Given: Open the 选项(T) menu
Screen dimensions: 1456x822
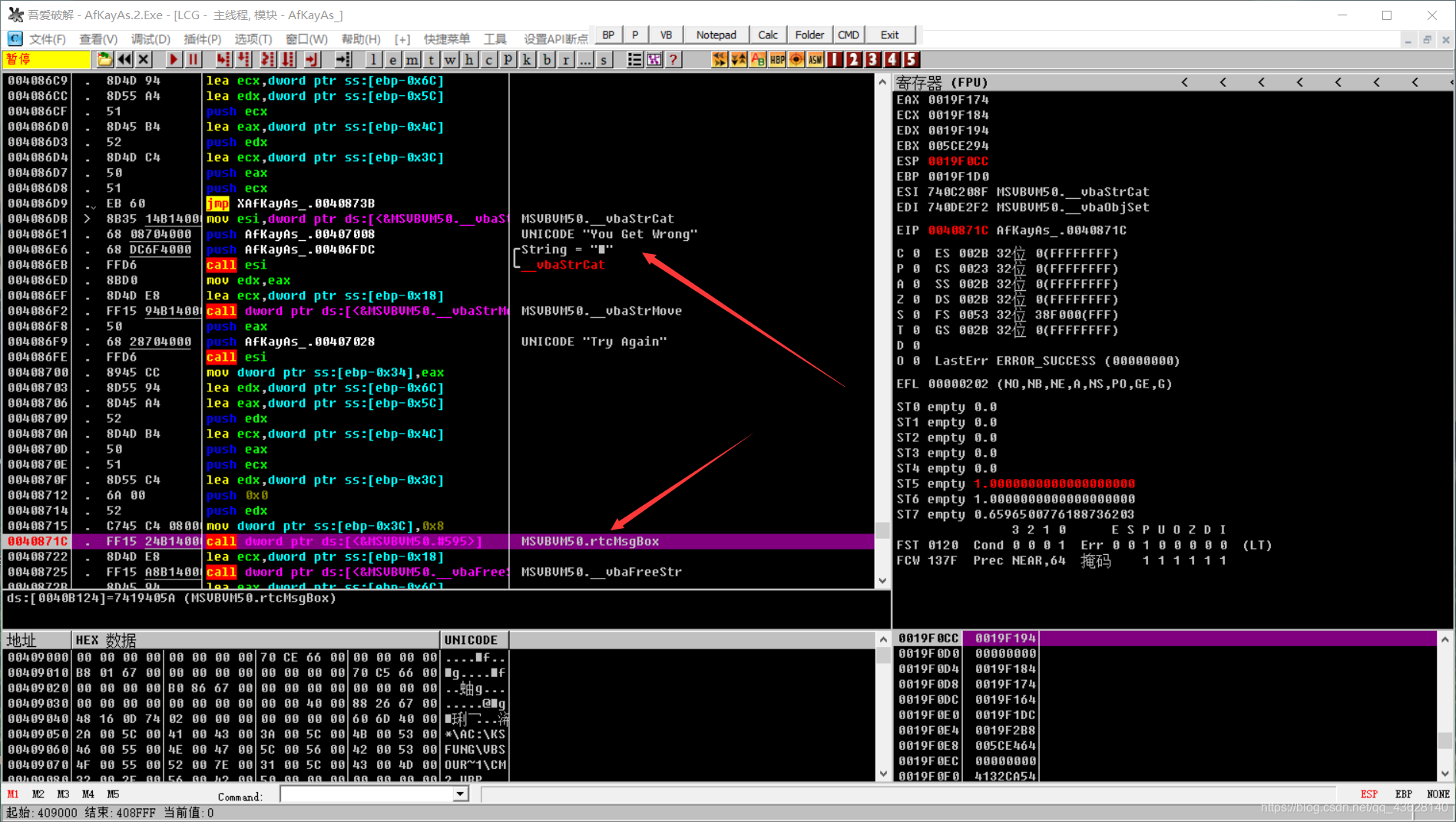Looking at the screenshot, I should [x=253, y=38].
